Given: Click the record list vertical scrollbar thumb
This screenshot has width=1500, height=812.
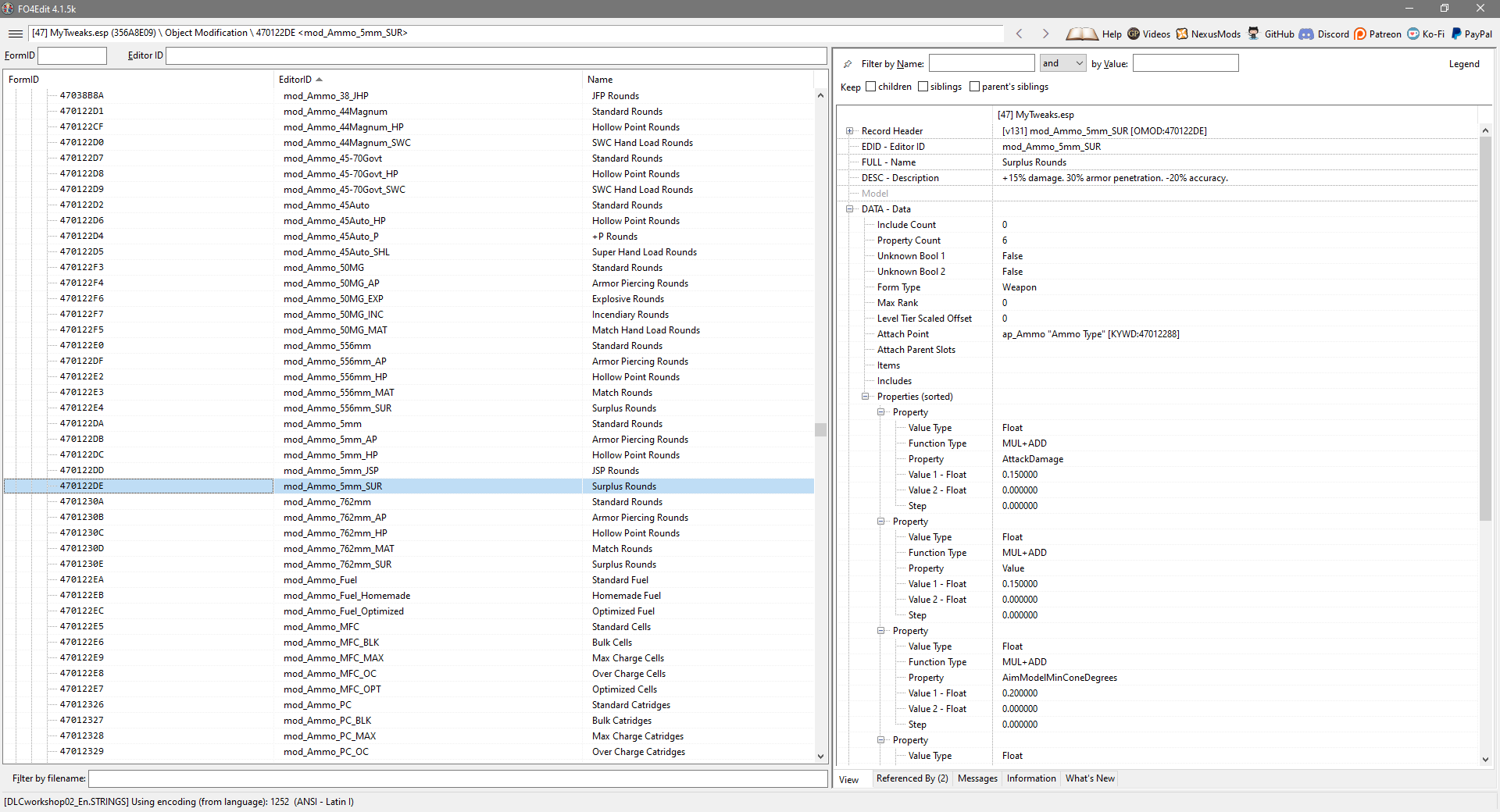Looking at the screenshot, I should pyautogui.click(x=820, y=429).
